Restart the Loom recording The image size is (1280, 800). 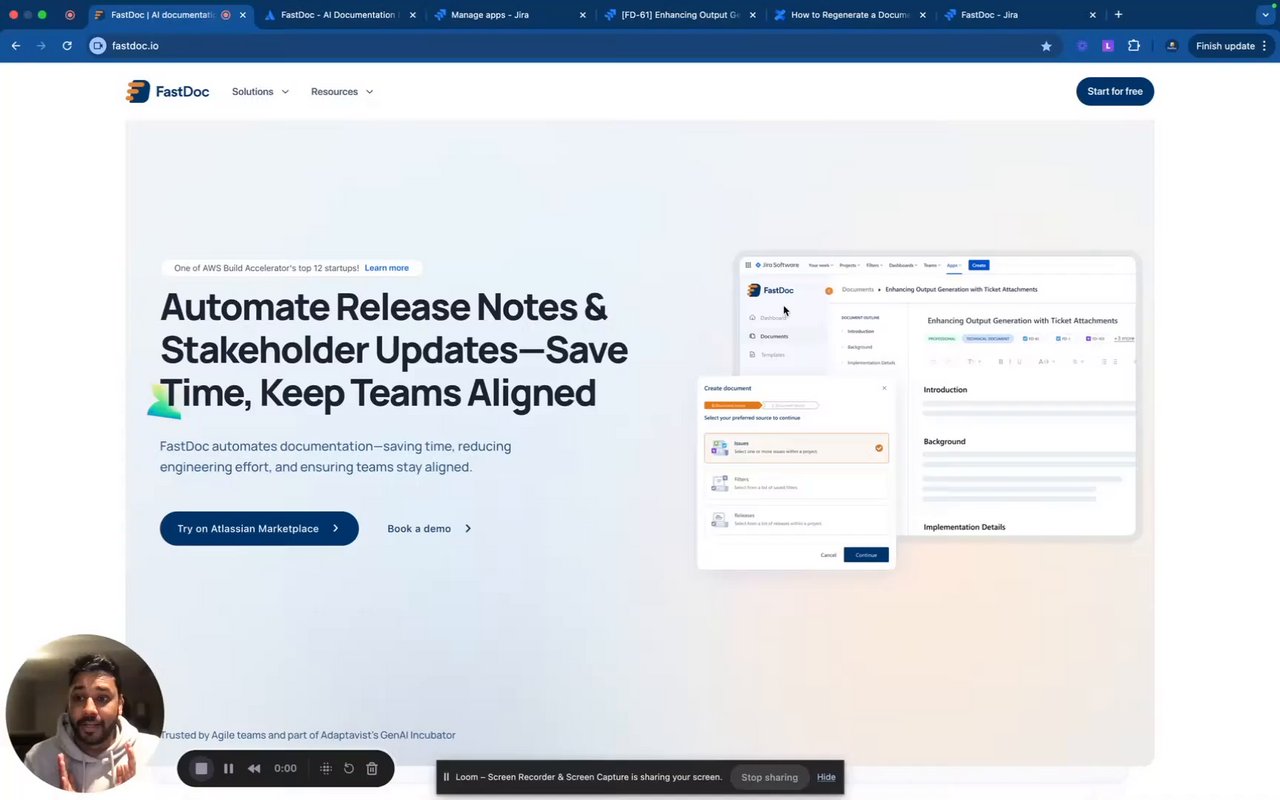coord(349,768)
